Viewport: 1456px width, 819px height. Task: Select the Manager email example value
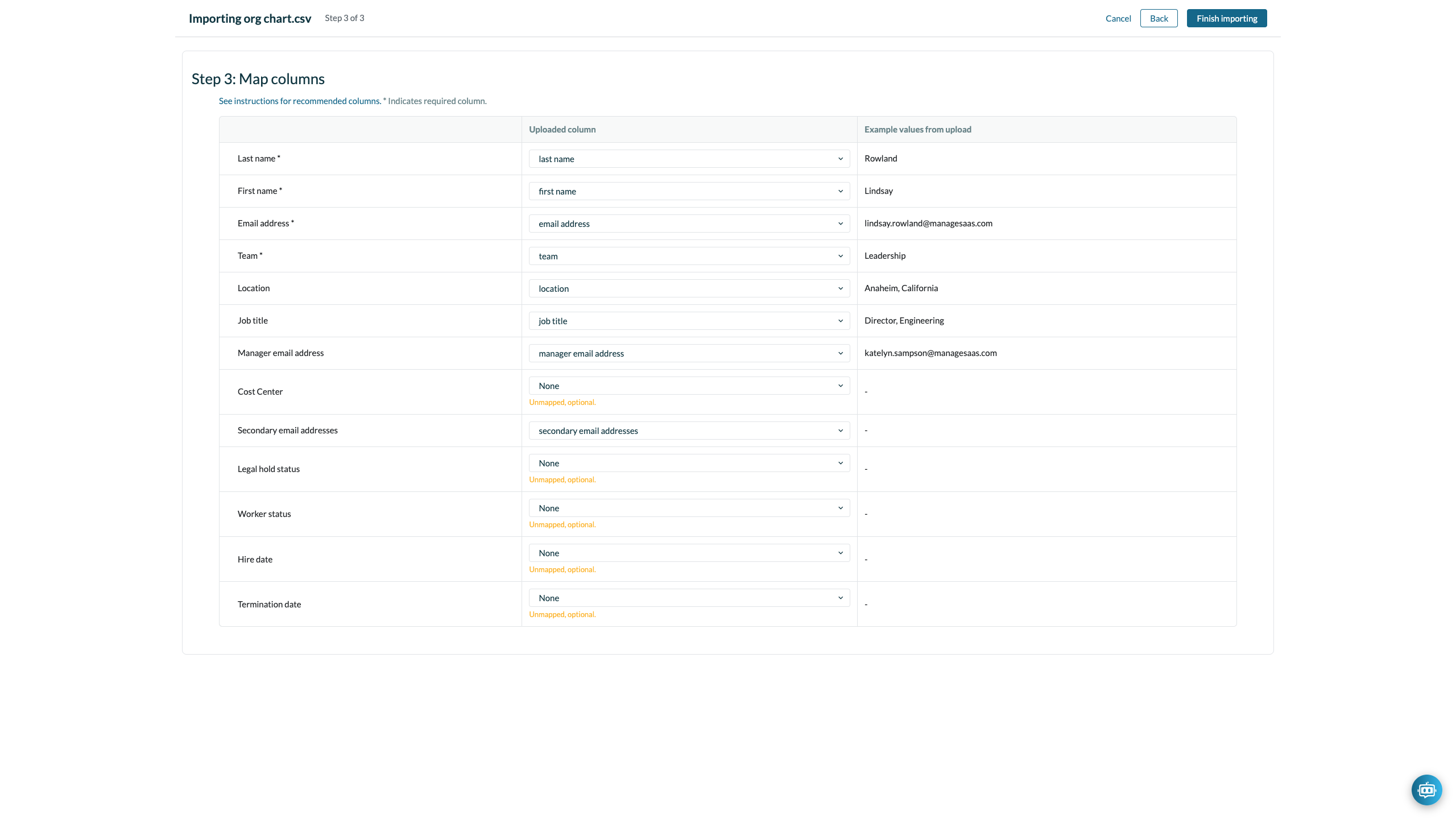pos(930,353)
